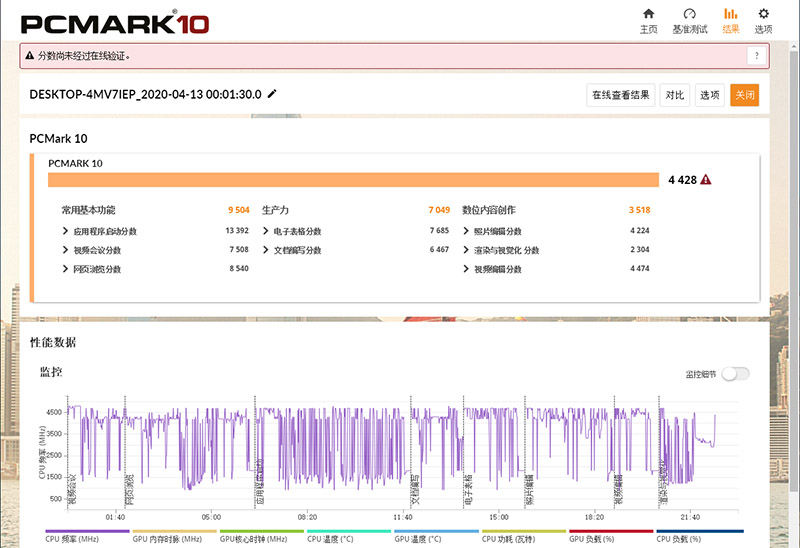This screenshot has height=548, width=800.
Task: Click the 2 304 score value
Action: [x=640, y=250]
